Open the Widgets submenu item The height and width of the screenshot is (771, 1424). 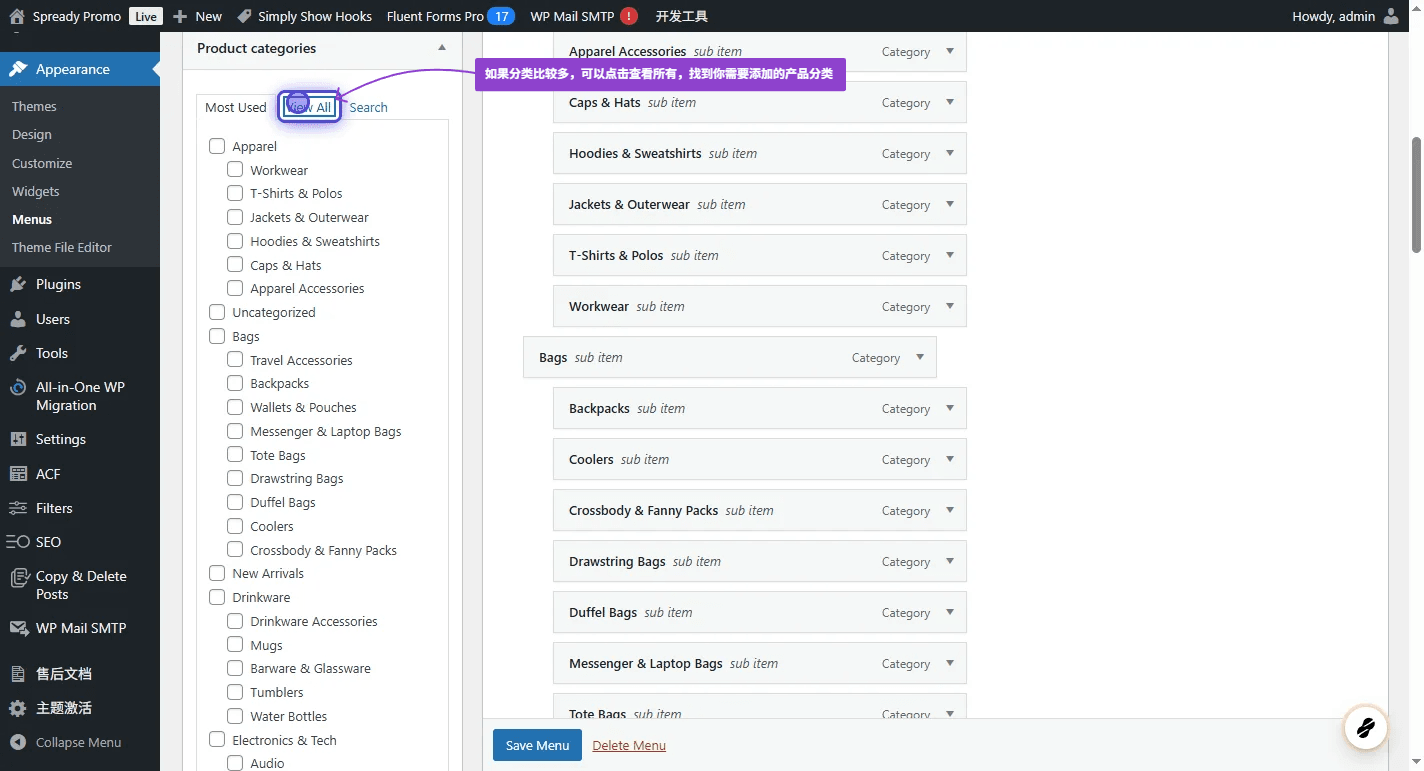point(36,191)
